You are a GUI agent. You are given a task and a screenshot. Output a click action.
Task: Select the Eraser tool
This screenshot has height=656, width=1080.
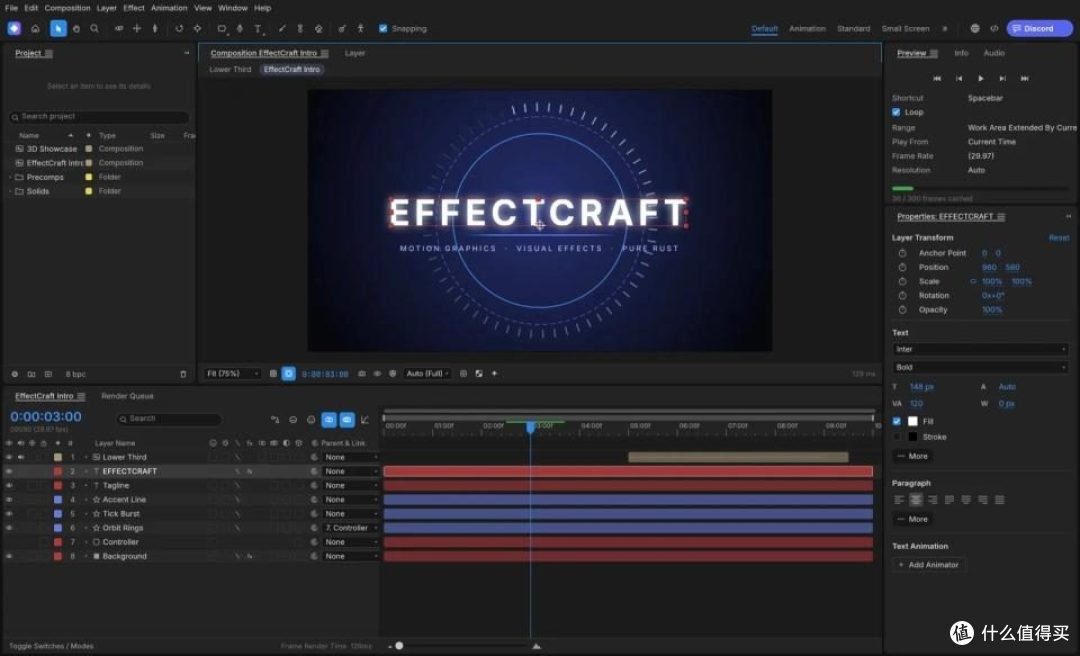[x=318, y=29]
